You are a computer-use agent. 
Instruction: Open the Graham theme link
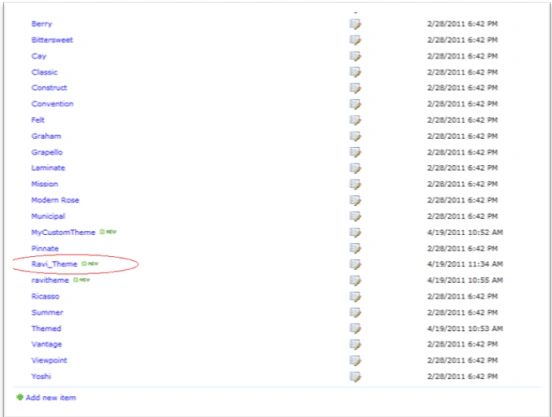[46, 136]
